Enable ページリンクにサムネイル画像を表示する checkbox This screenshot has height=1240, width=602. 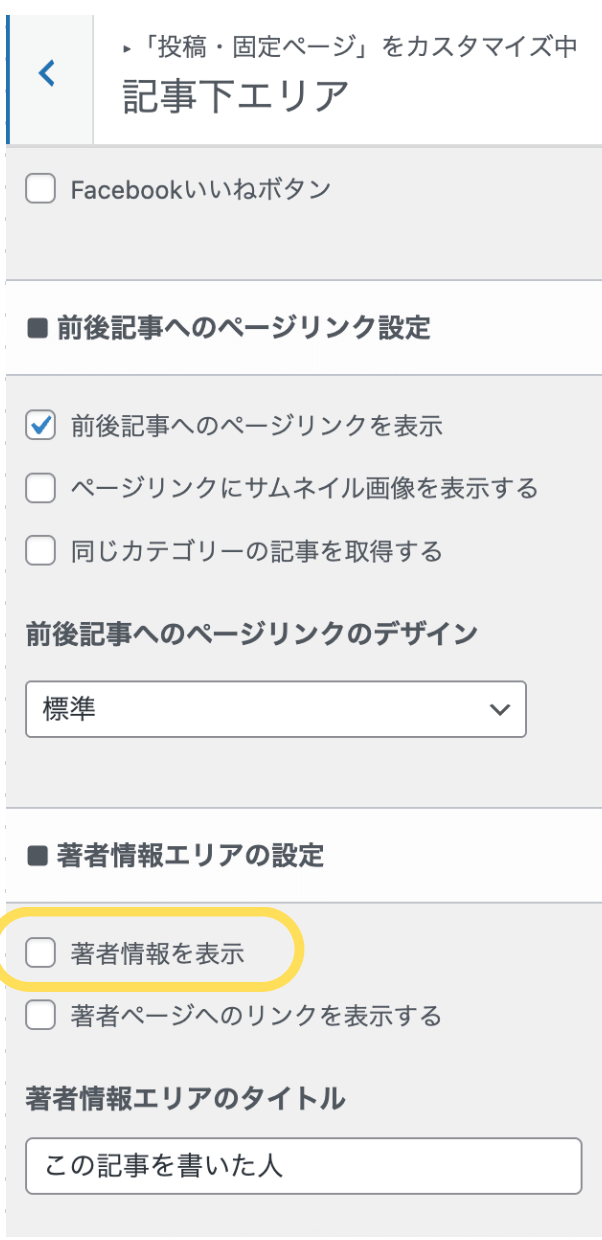click(x=40, y=488)
